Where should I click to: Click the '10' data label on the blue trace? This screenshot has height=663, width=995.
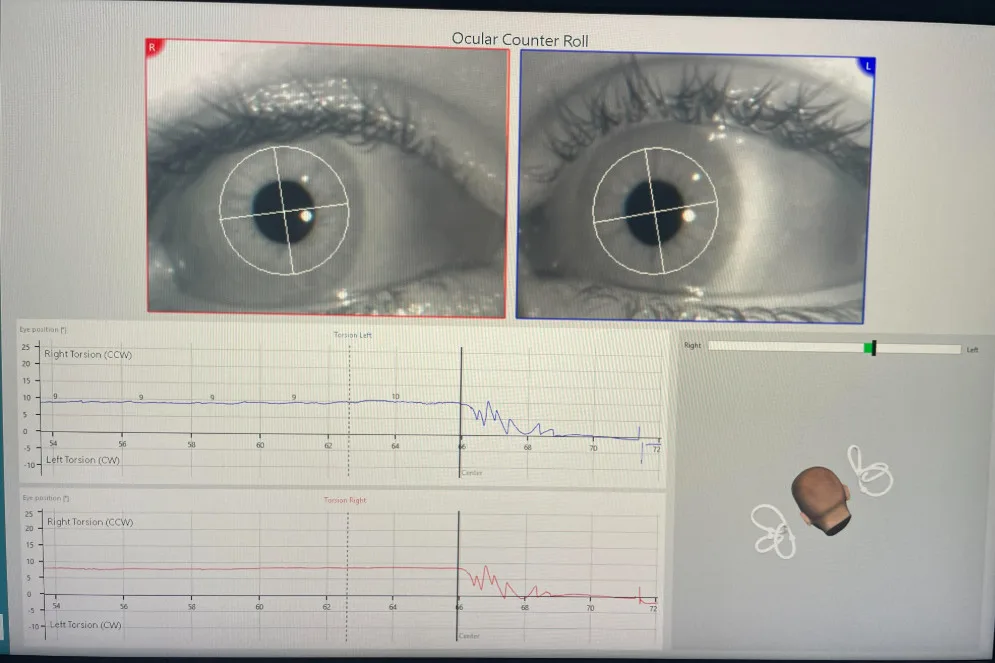coord(395,397)
